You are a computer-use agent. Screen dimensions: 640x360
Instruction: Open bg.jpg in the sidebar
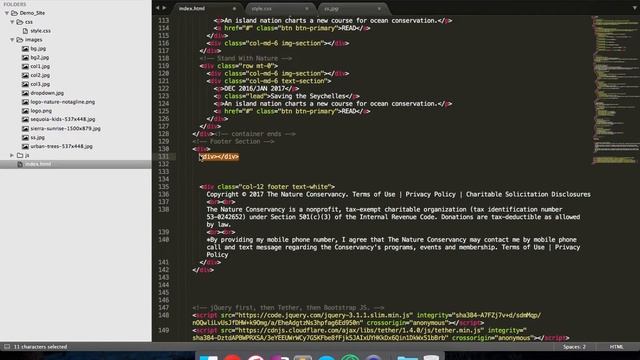[38, 49]
